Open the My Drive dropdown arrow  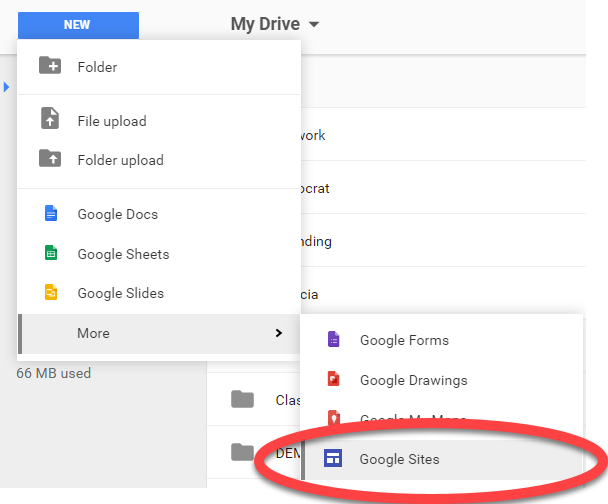(x=314, y=25)
